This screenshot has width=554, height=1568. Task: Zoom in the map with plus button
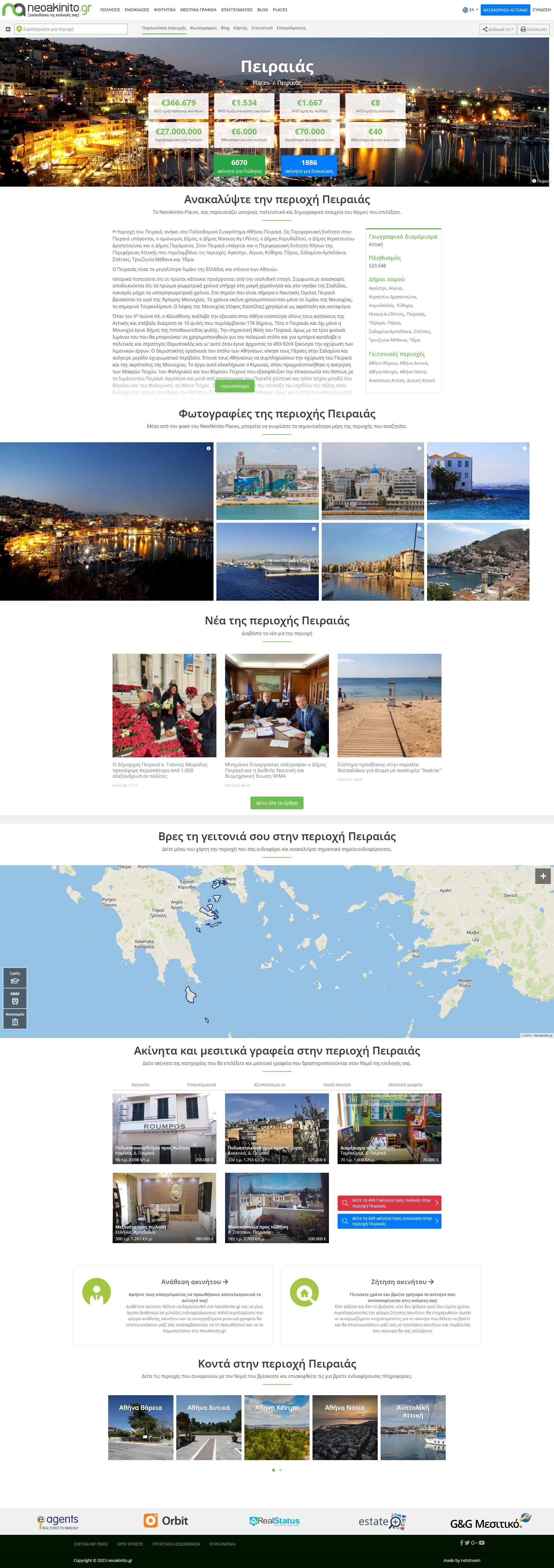pyautogui.click(x=543, y=876)
